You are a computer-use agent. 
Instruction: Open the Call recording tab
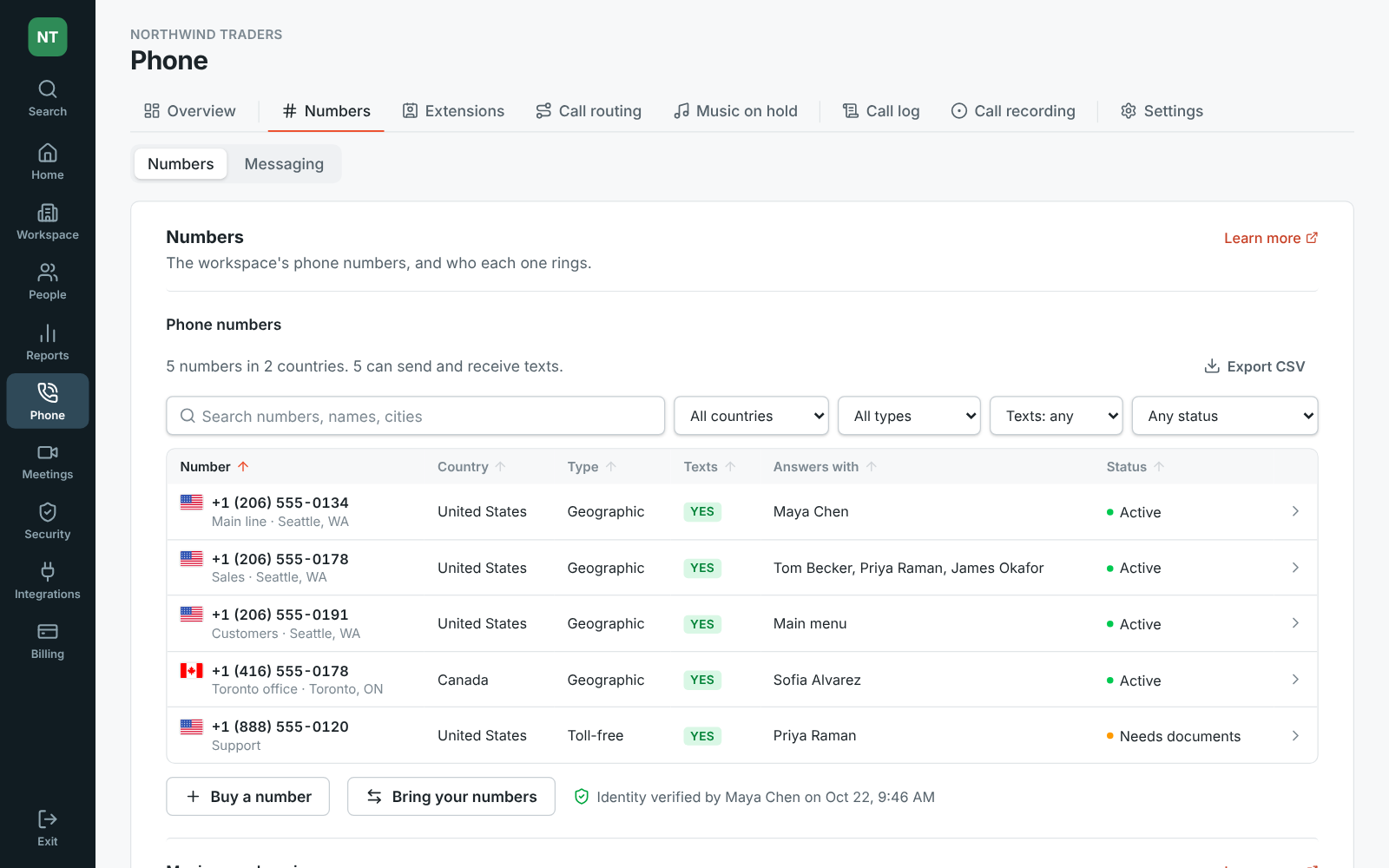[x=1013, y=111]
